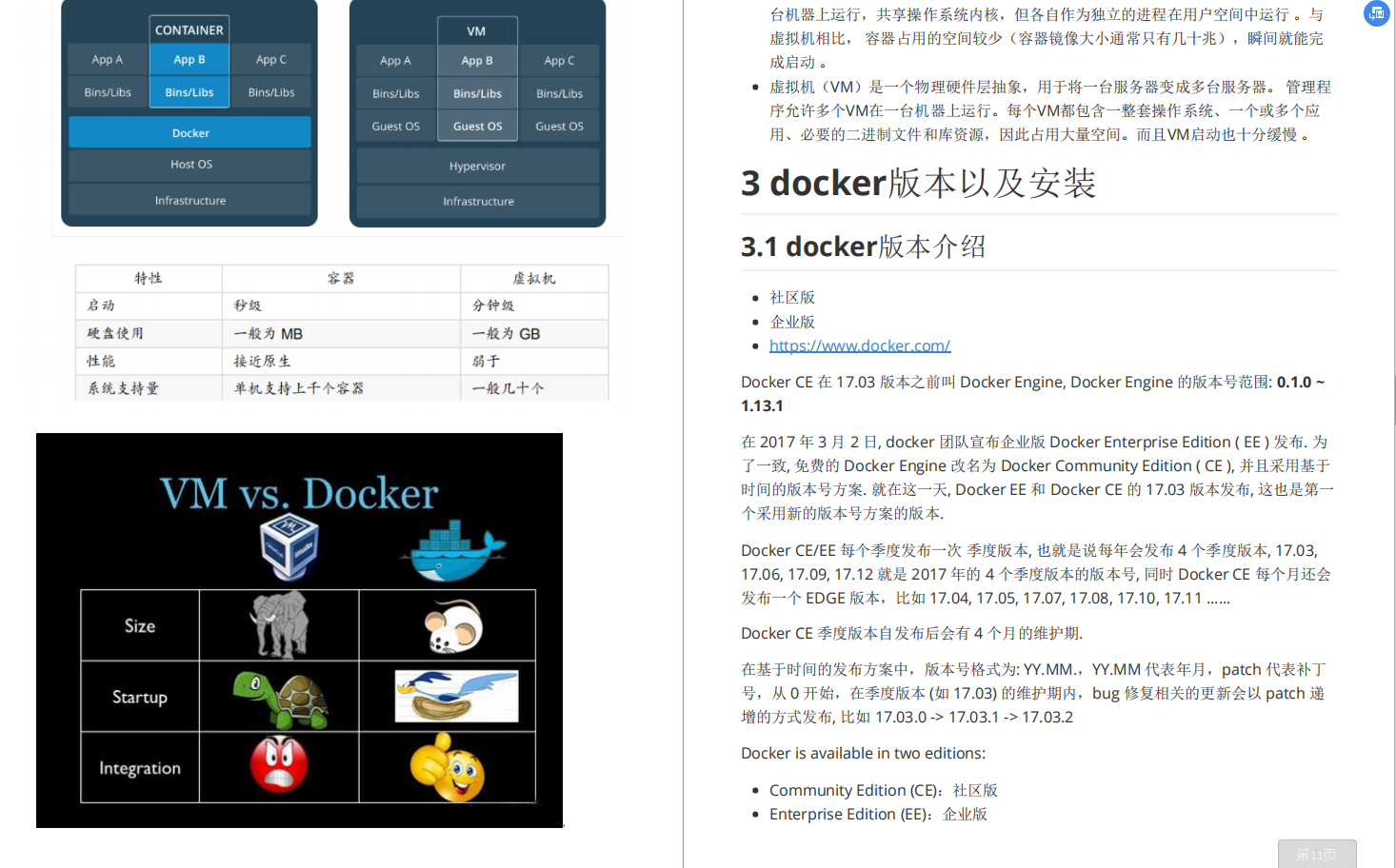Click the 特性 table header cell
1396x868 pixels.
(149, 278)
